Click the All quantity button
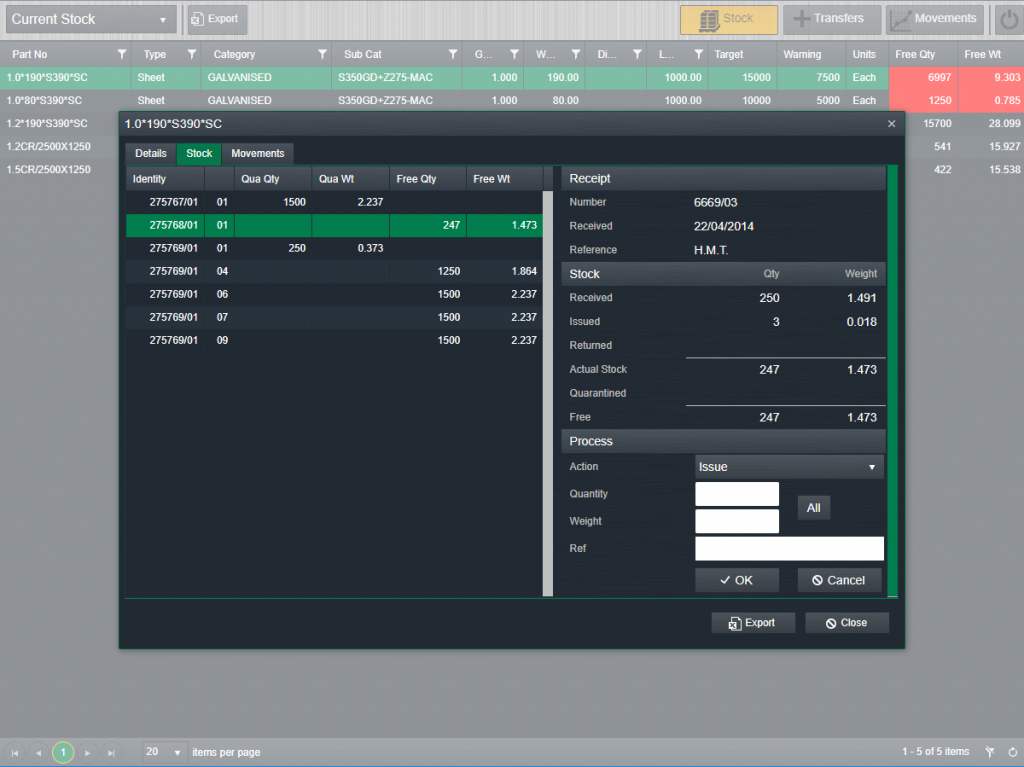Screen dimensions: 1024x767 click(813, 508)
